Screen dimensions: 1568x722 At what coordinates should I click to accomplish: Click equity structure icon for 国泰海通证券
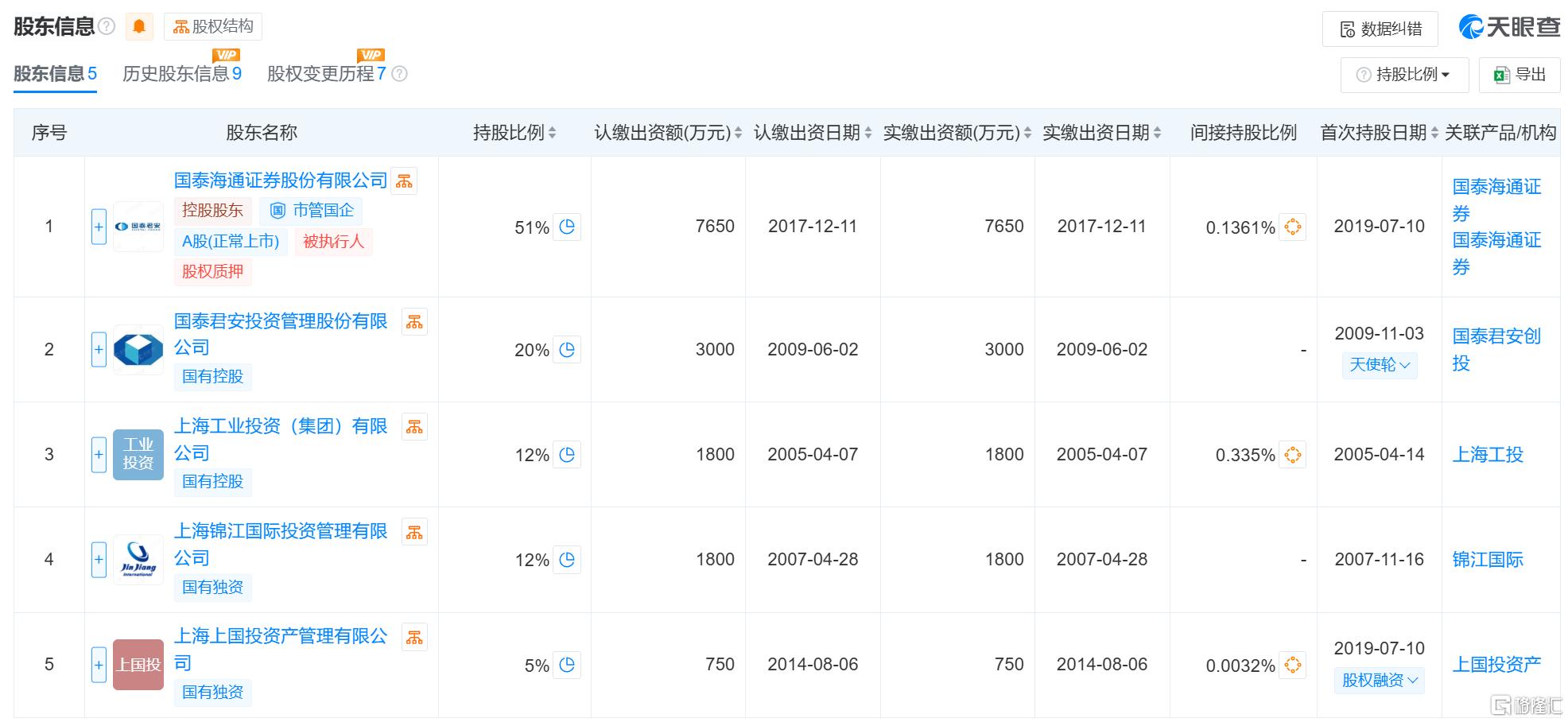coord(404,181)
